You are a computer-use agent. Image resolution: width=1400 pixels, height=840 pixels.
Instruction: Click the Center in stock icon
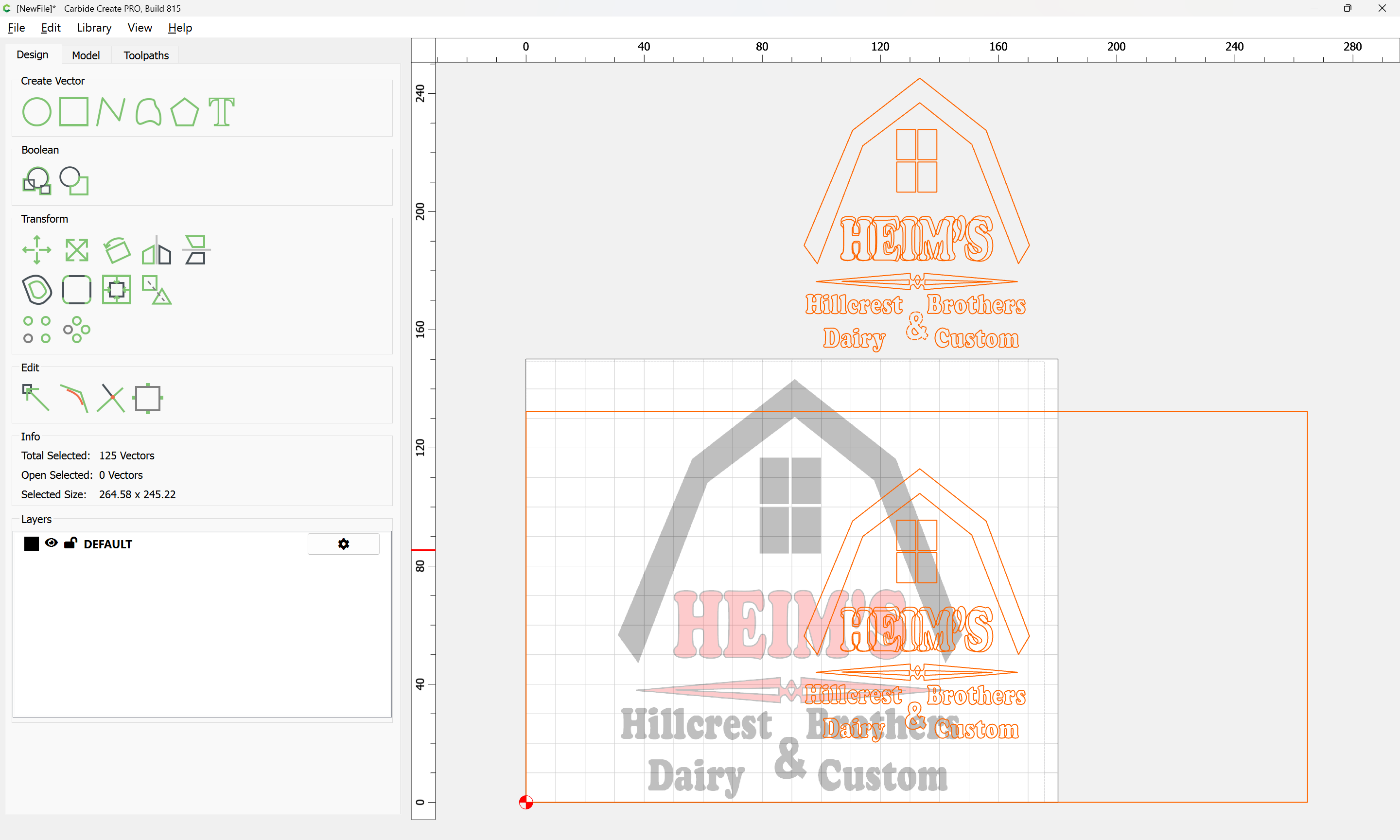coord(117,289)
